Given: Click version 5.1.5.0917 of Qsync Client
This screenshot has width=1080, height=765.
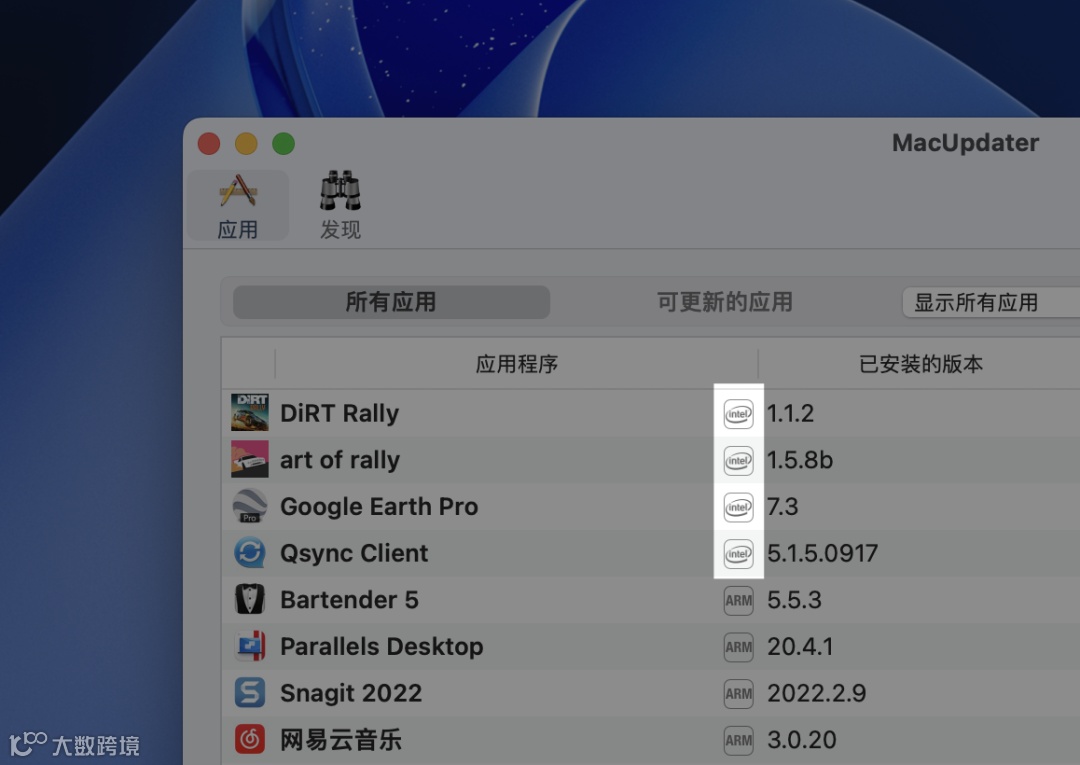Looking at the screenshot, I should tap(822, 553).
